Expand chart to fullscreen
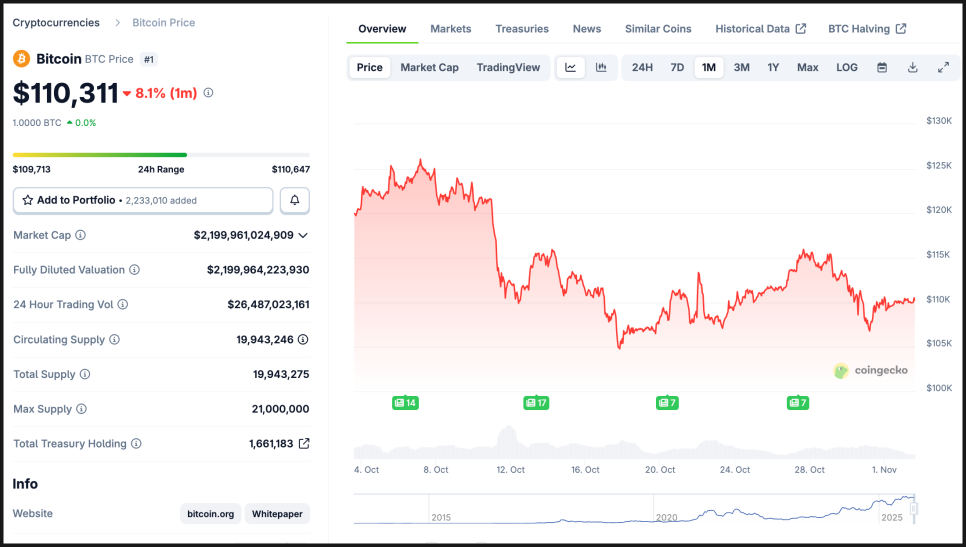 (943, 68)
